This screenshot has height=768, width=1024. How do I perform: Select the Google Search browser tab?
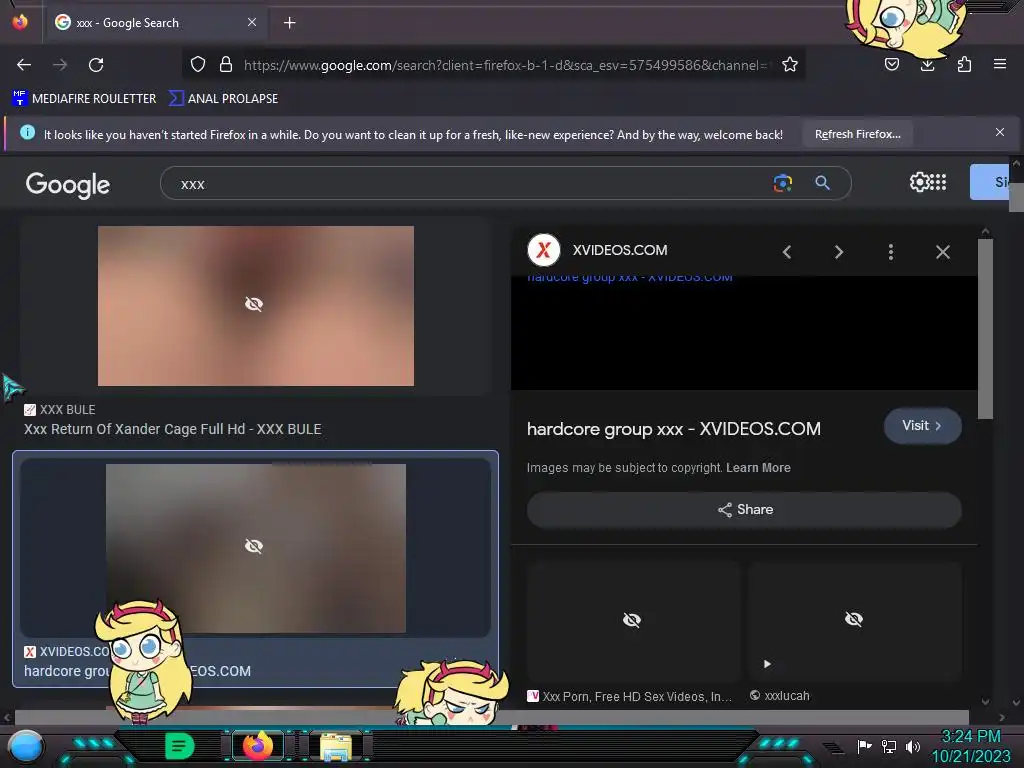tap(155, 23)
